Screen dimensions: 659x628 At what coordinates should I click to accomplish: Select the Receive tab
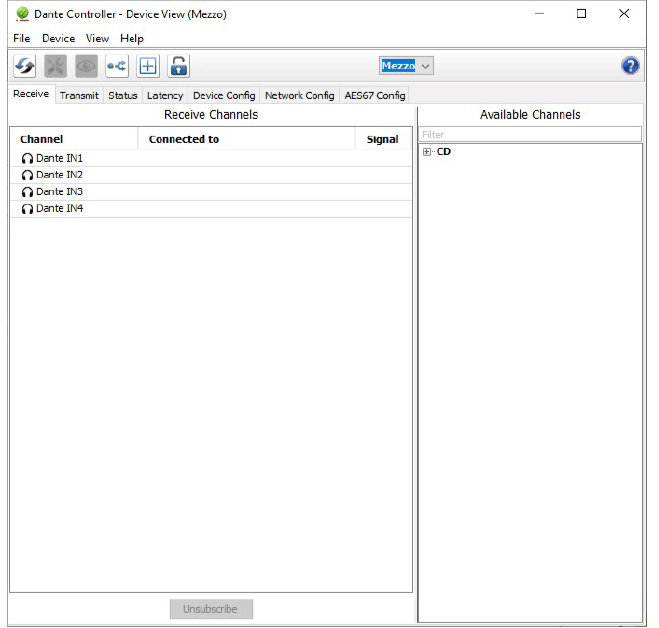point(31,94)
